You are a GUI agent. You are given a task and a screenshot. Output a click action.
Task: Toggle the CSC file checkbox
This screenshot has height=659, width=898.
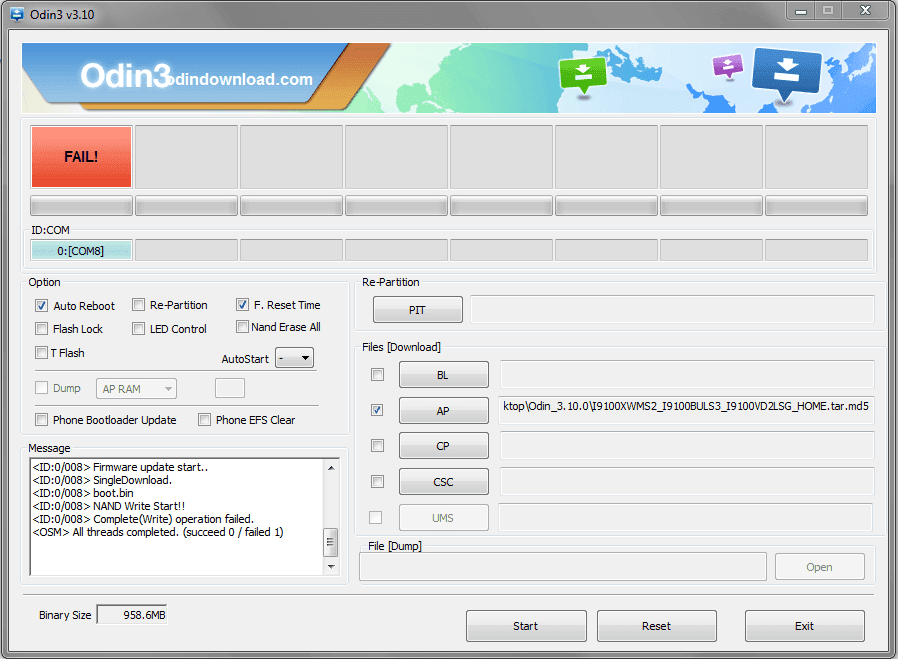(x=377, y=482)
